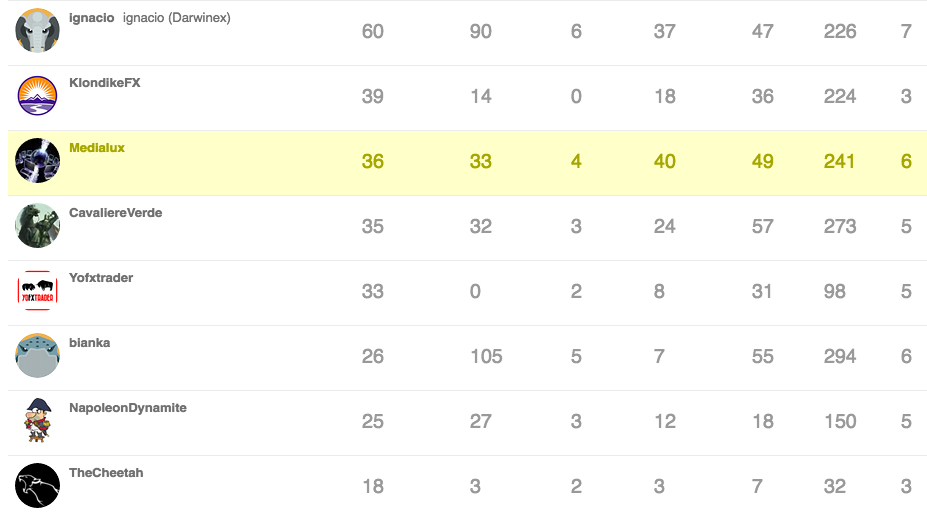Click the highlighted Medialux username
The width and height of the screenshot is (927, 520).
pyautogui.click(x=97, y=148)
